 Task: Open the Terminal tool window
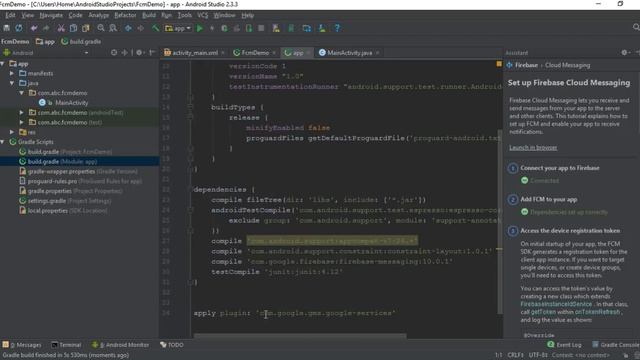[67, 345]
